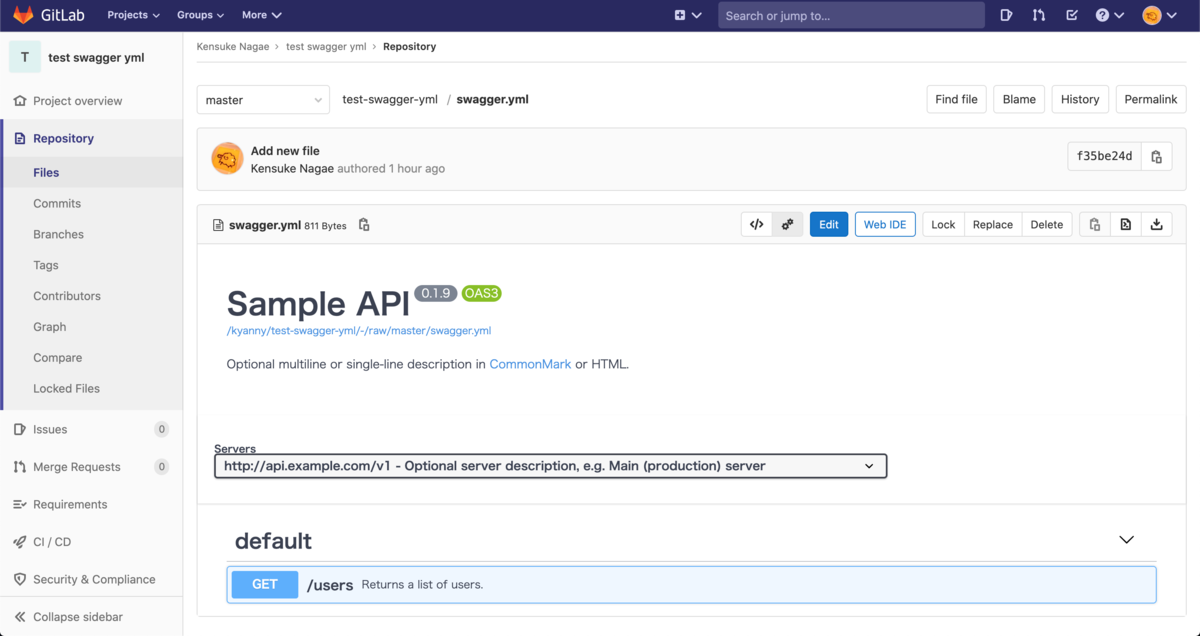Open the To-Do list icon in the top bar

(1070, 15)
